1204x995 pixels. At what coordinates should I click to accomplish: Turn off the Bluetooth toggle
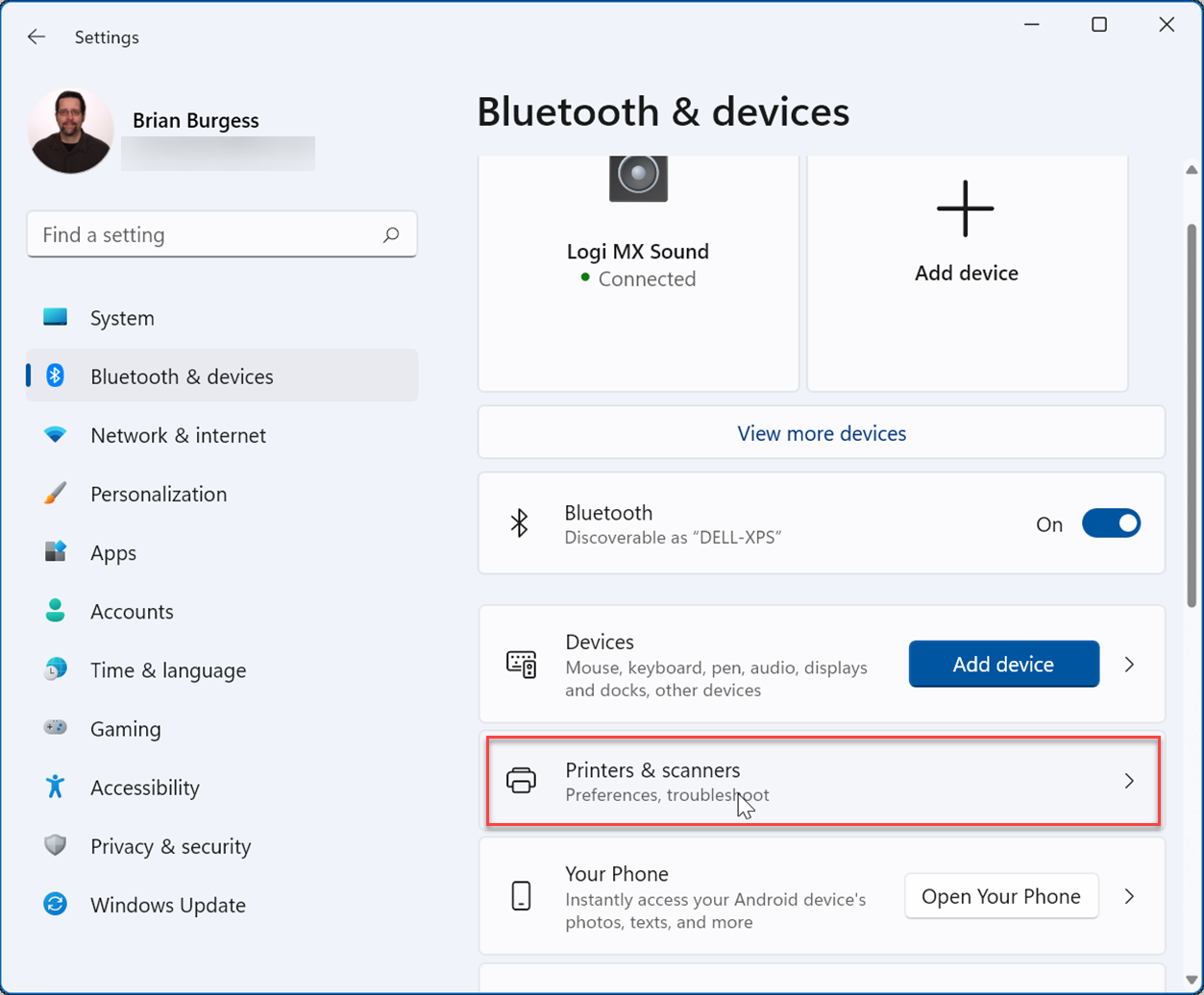point(1111,522)
